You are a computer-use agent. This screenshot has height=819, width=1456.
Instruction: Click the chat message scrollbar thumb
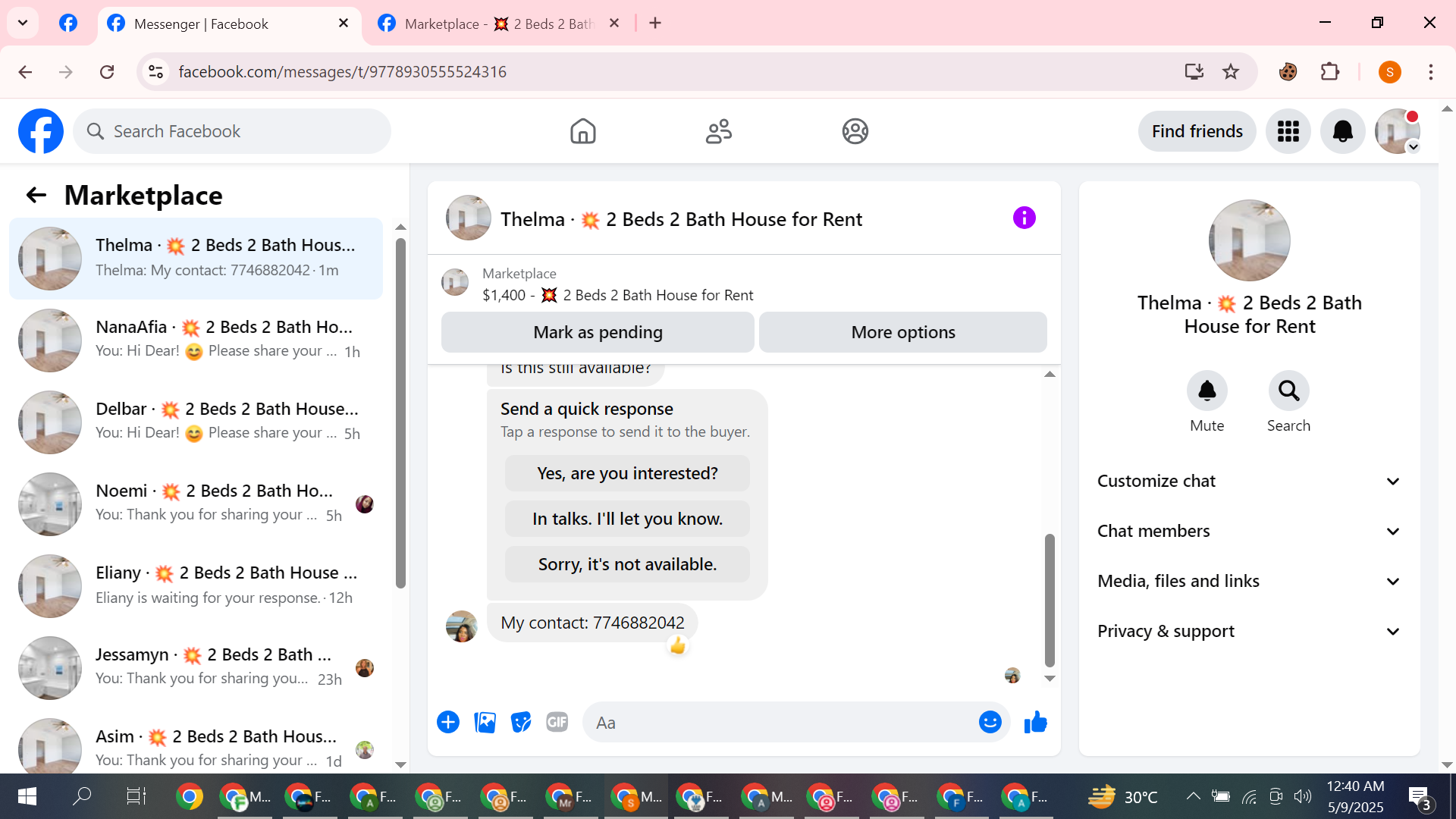(1050, 600)
